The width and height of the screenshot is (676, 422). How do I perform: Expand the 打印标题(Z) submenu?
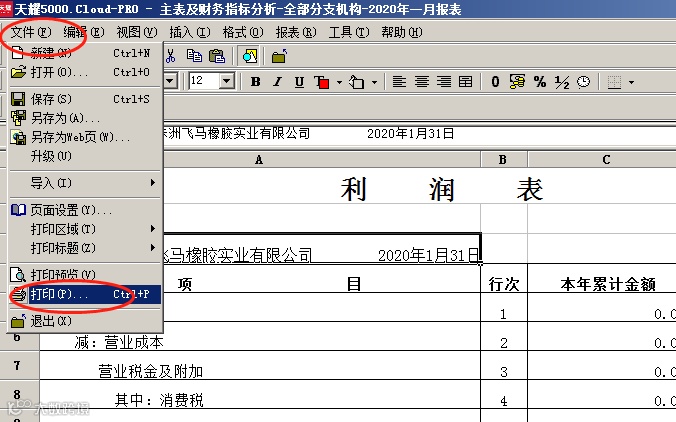coord(85,248)
